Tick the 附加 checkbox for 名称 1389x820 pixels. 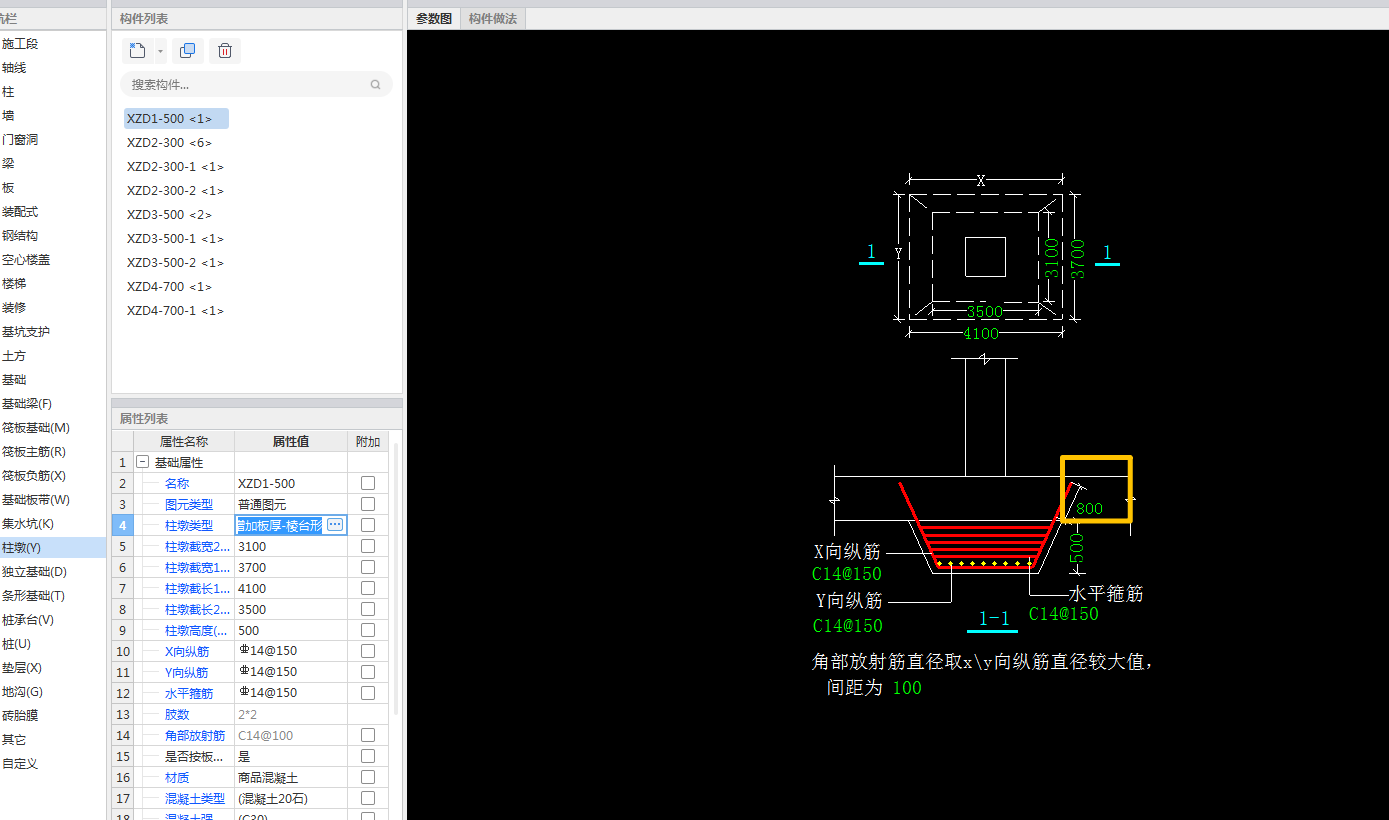pyautogui.click(x=368, y=483)
